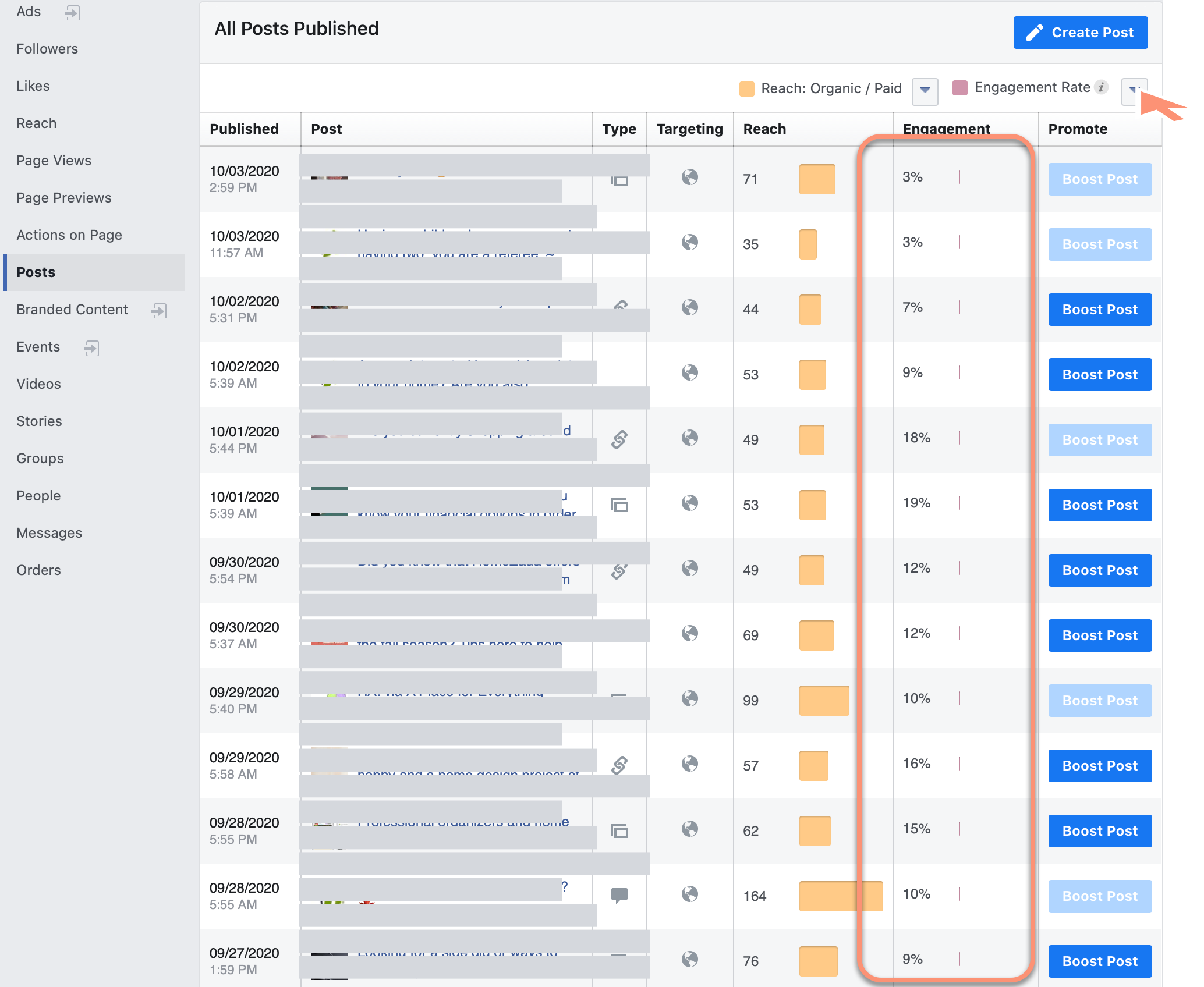The height and width of the screenshot is (987, 1204).
Task: Click the Engagement Rate info icon
Action: click(x=1100, y=87)
